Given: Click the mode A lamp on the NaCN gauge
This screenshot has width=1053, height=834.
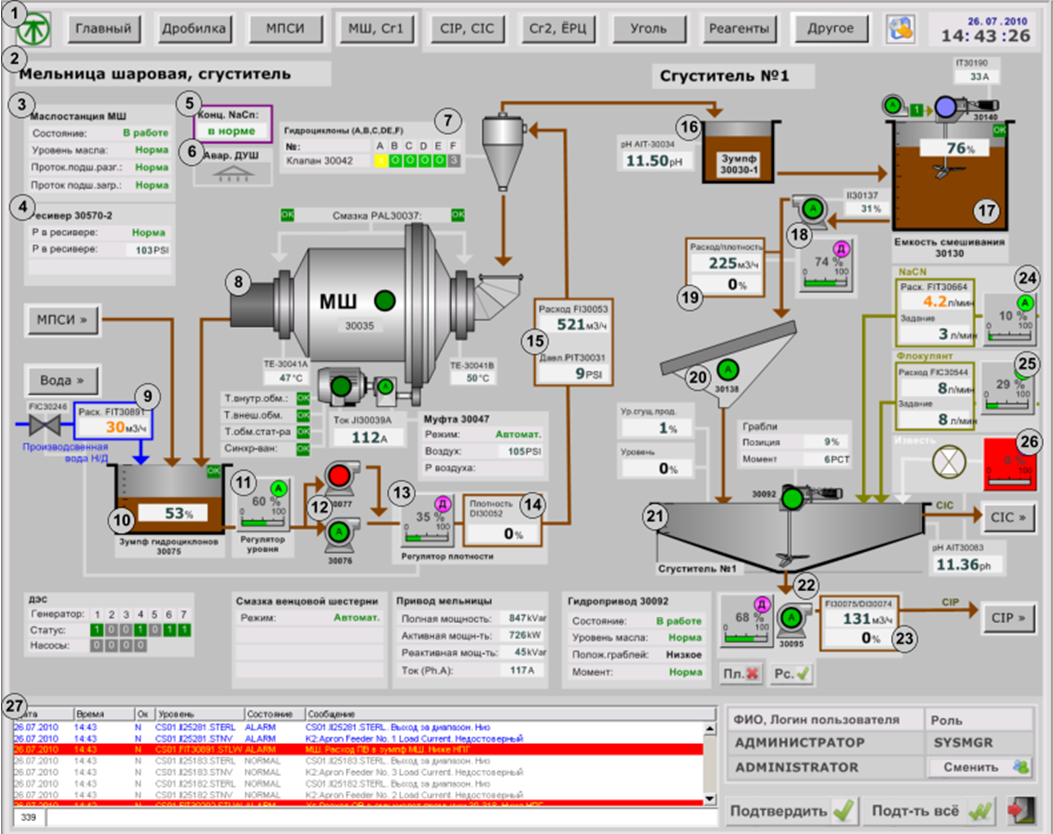Looking at the screenshot, I should 1025,302.
